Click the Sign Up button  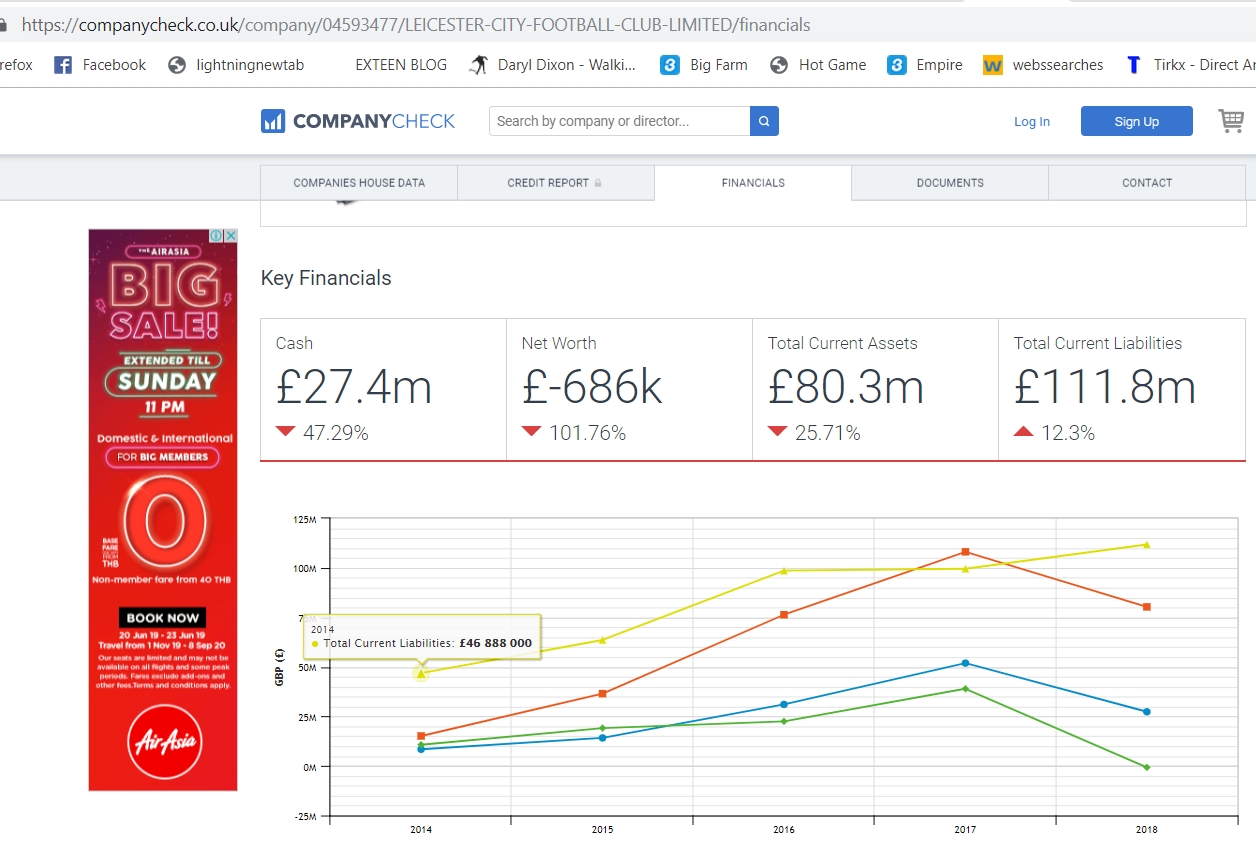[1136, 121]
